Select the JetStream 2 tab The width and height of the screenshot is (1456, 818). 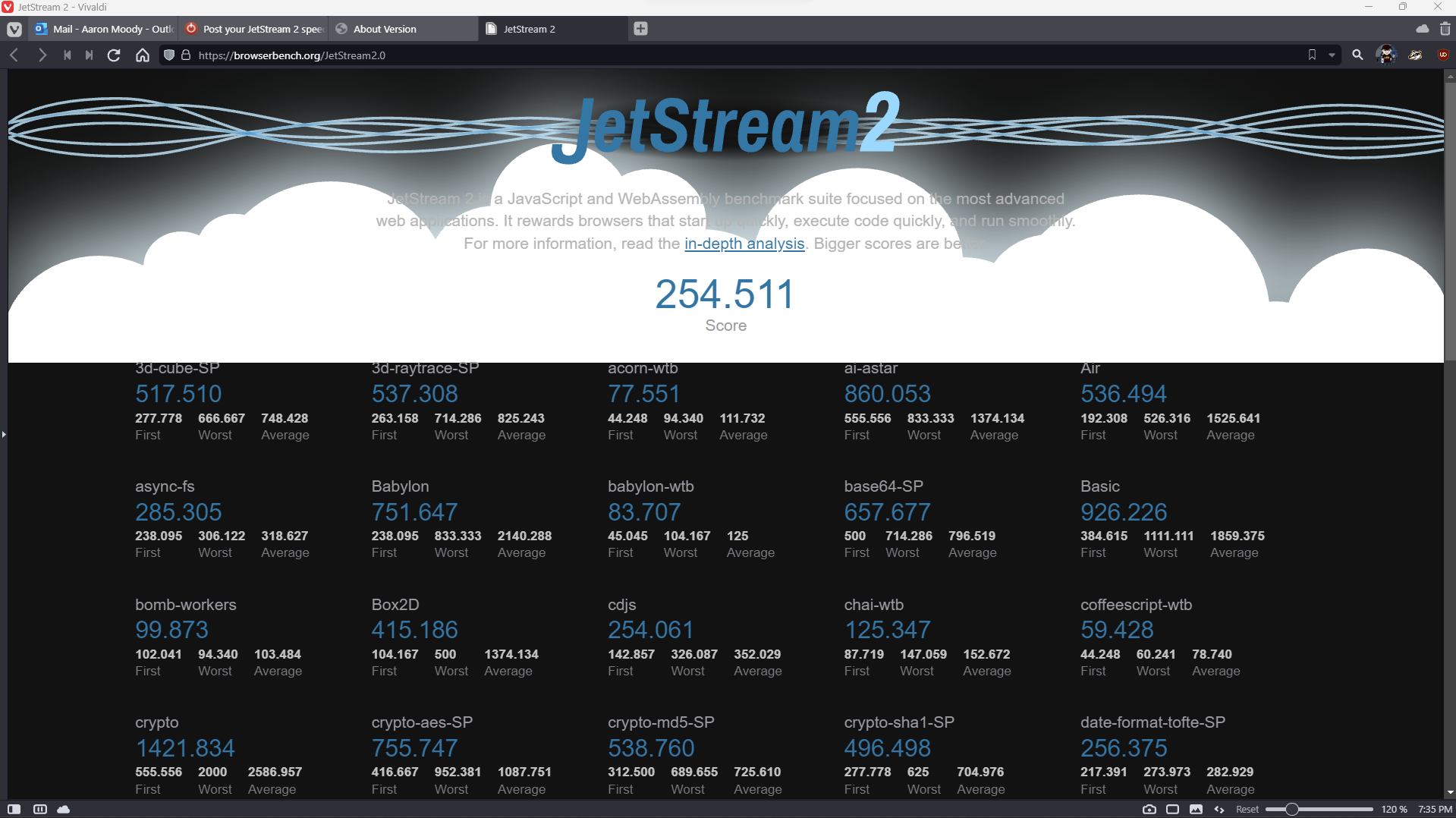click(x=555, y=29)
